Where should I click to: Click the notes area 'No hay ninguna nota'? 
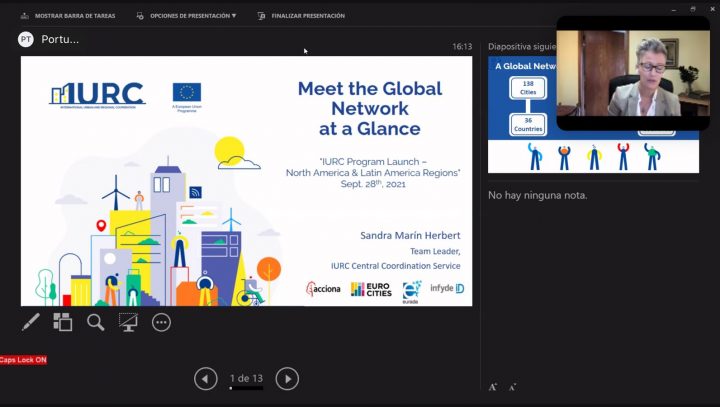point(537,195)
